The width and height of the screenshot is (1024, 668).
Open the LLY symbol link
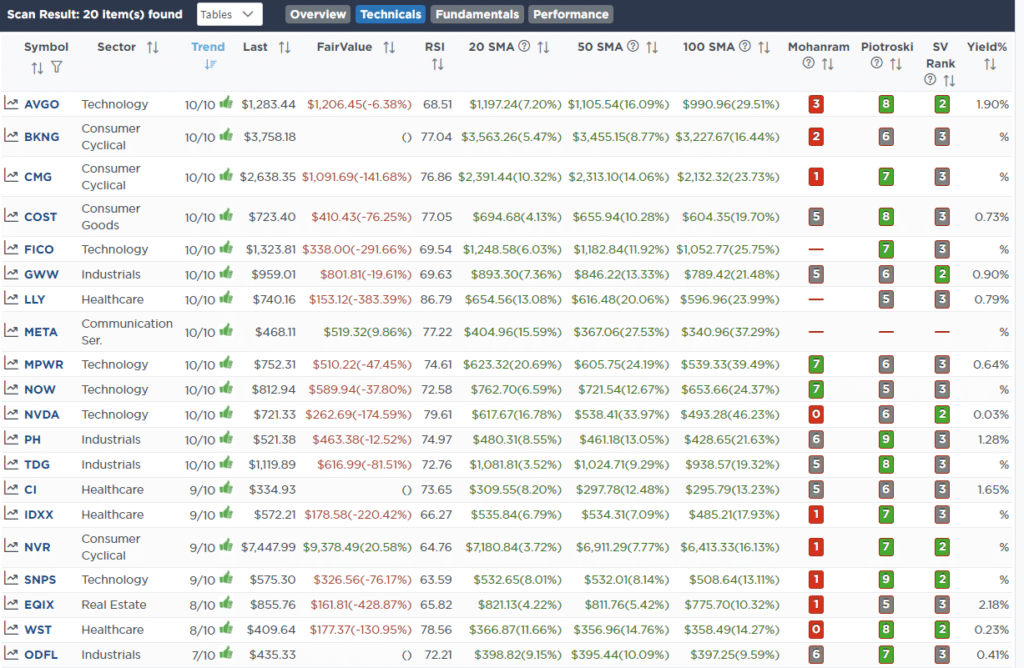tap(35, 300)
